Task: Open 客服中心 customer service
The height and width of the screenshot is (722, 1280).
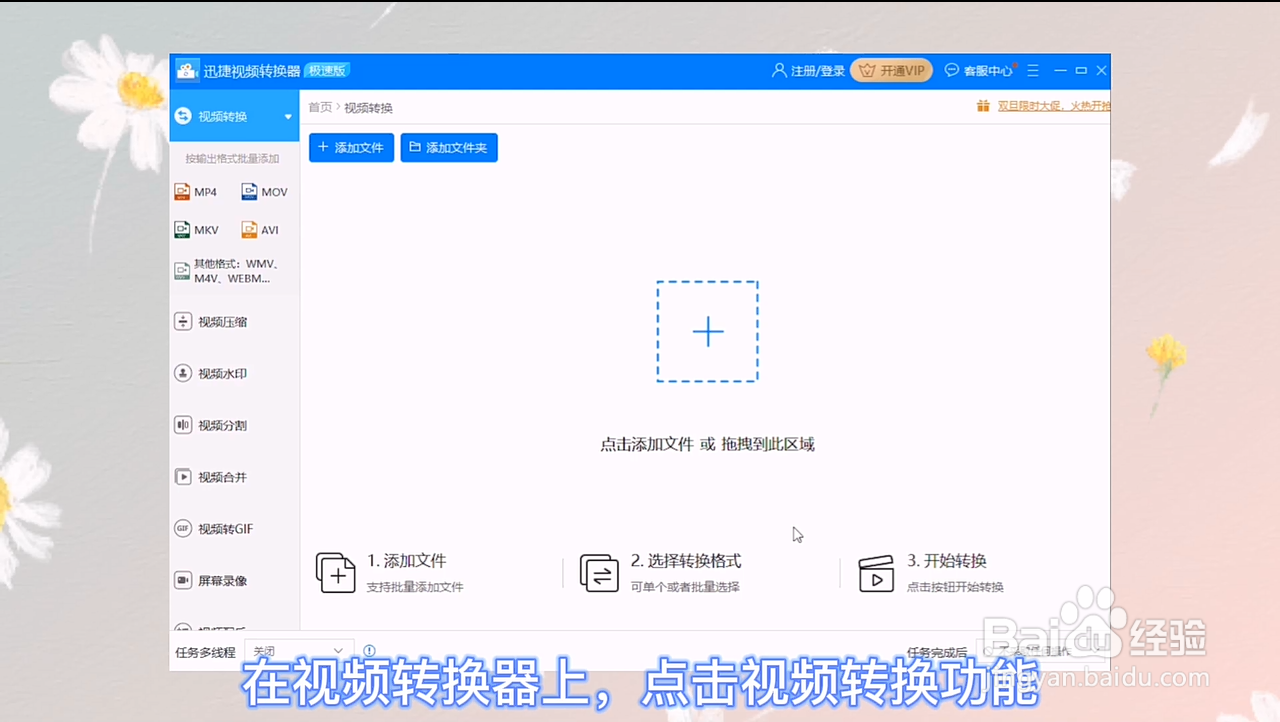Action: coord(980,71)
